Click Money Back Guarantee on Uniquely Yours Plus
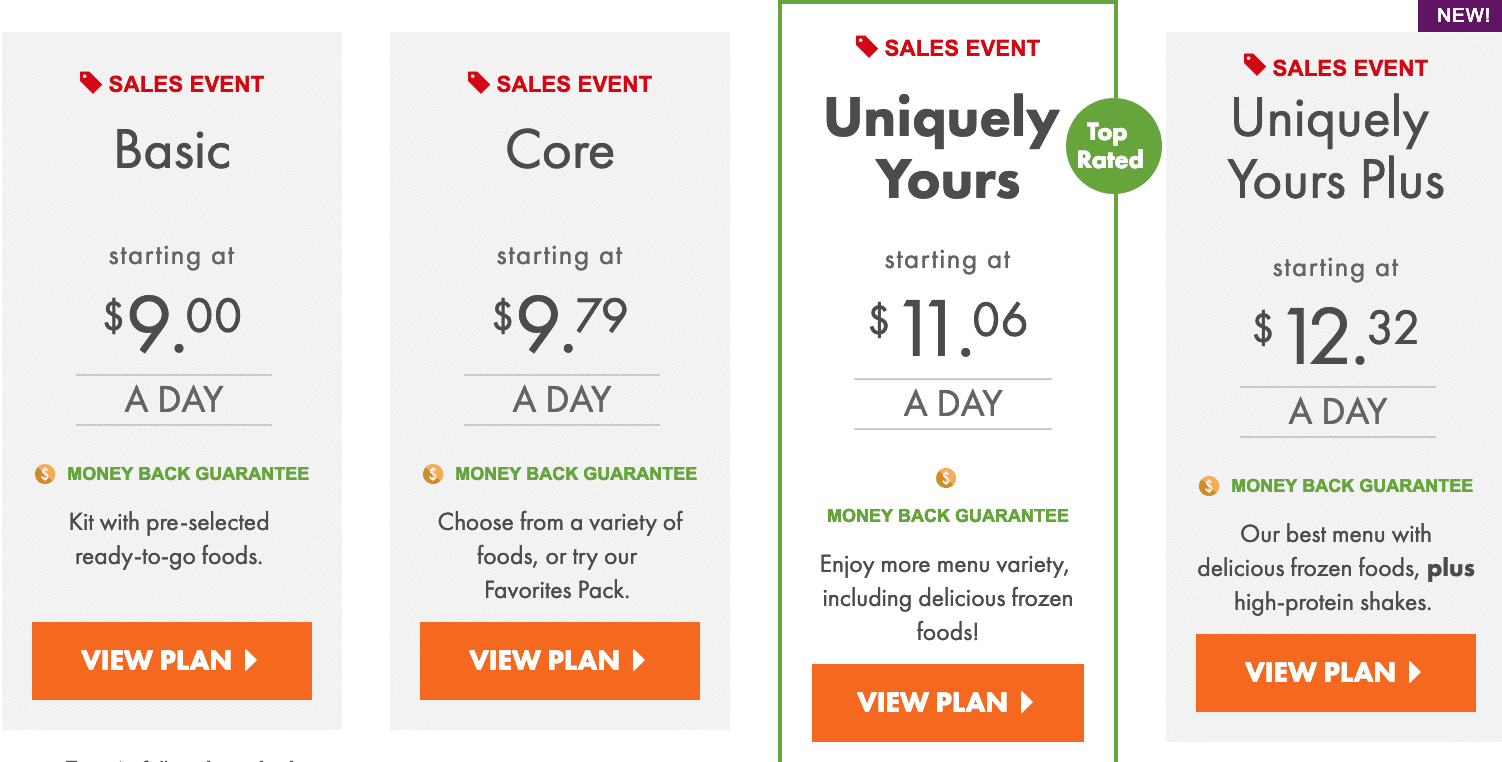Viewport: 1502px width, 762px height. pyautogui.click(x=1352, y=486)
